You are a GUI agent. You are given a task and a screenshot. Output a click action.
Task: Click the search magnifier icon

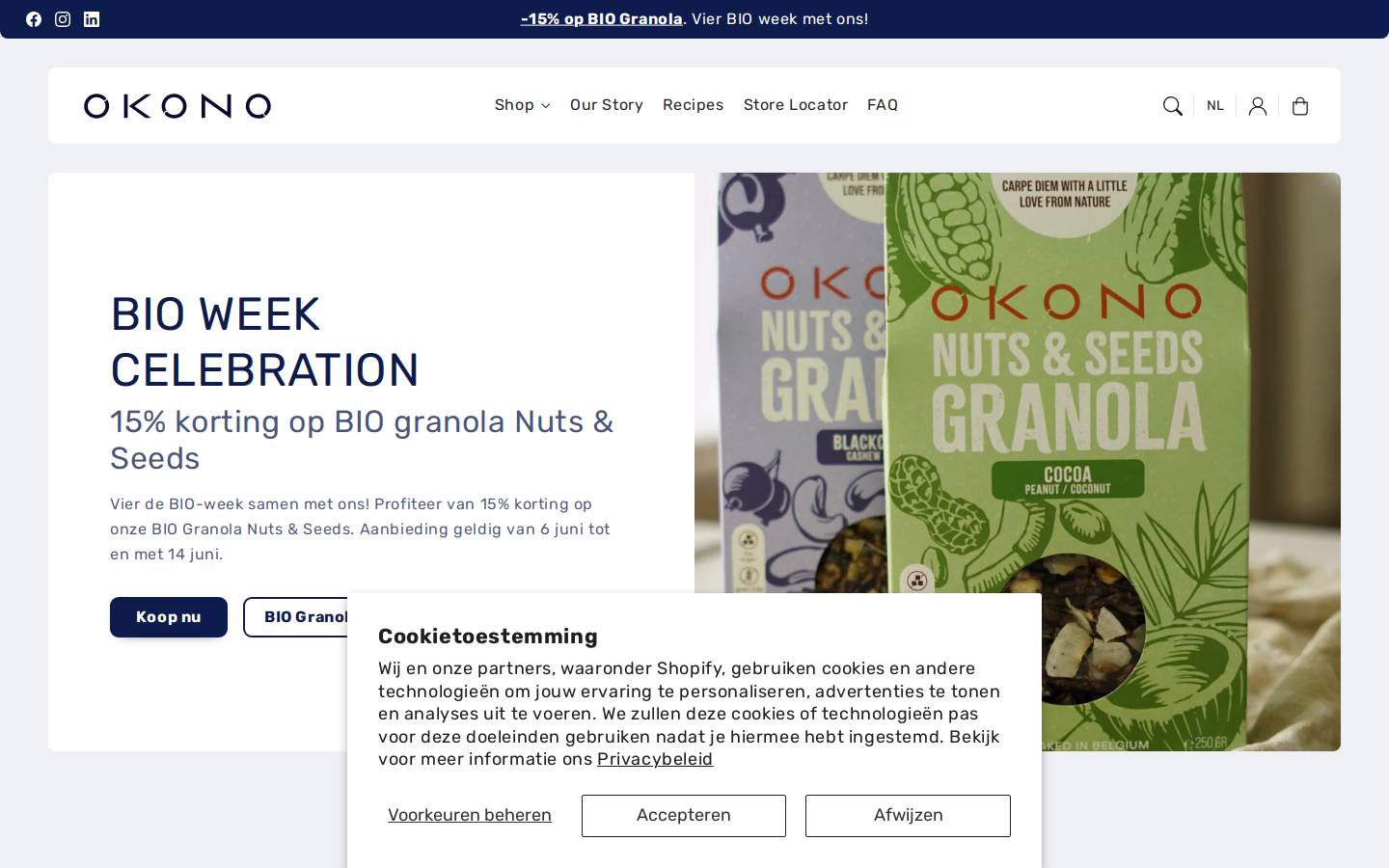tap(1173, 106)
